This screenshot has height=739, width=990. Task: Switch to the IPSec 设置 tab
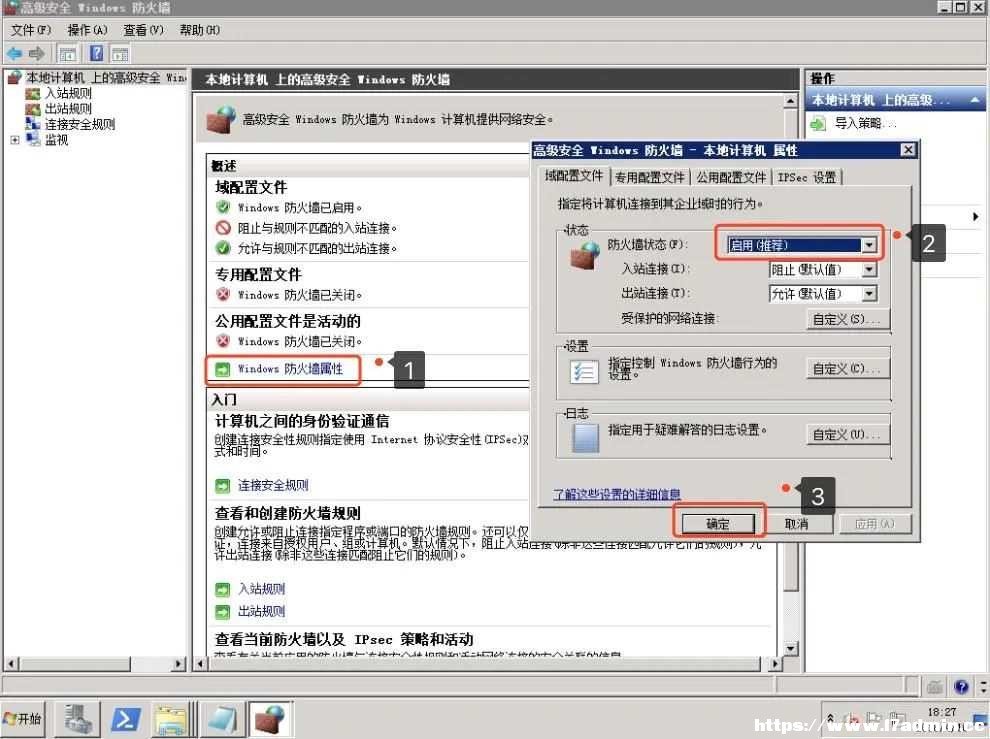click(x=807, y=177)
